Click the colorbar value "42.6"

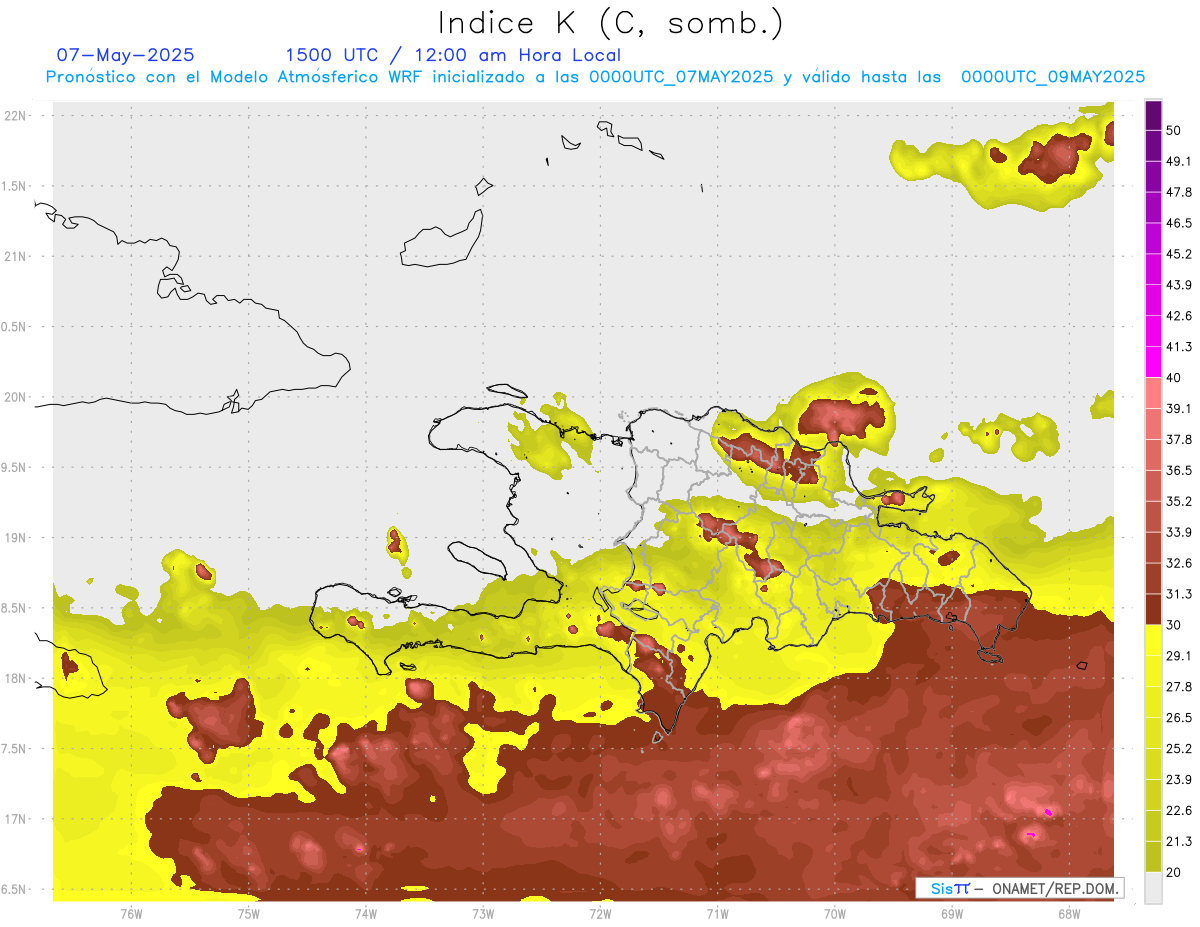click(x=1179, y=316)
